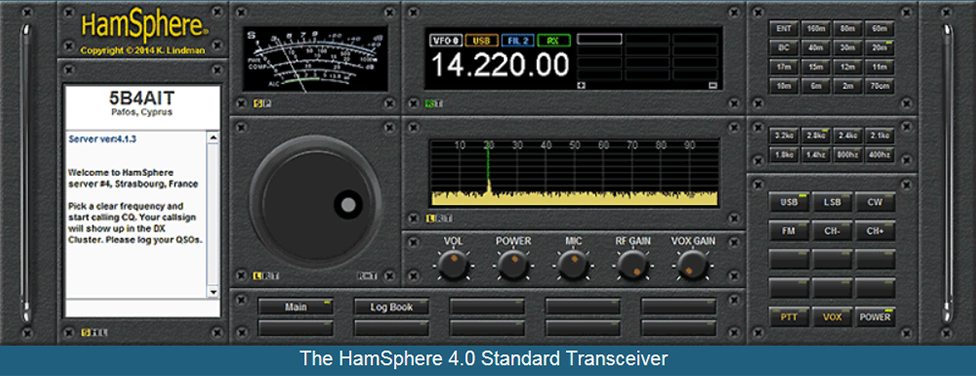This screenshot has width=976, height=376.
Task: Select LSB mode
Action: pyautogui.click(x=832, y=202)
